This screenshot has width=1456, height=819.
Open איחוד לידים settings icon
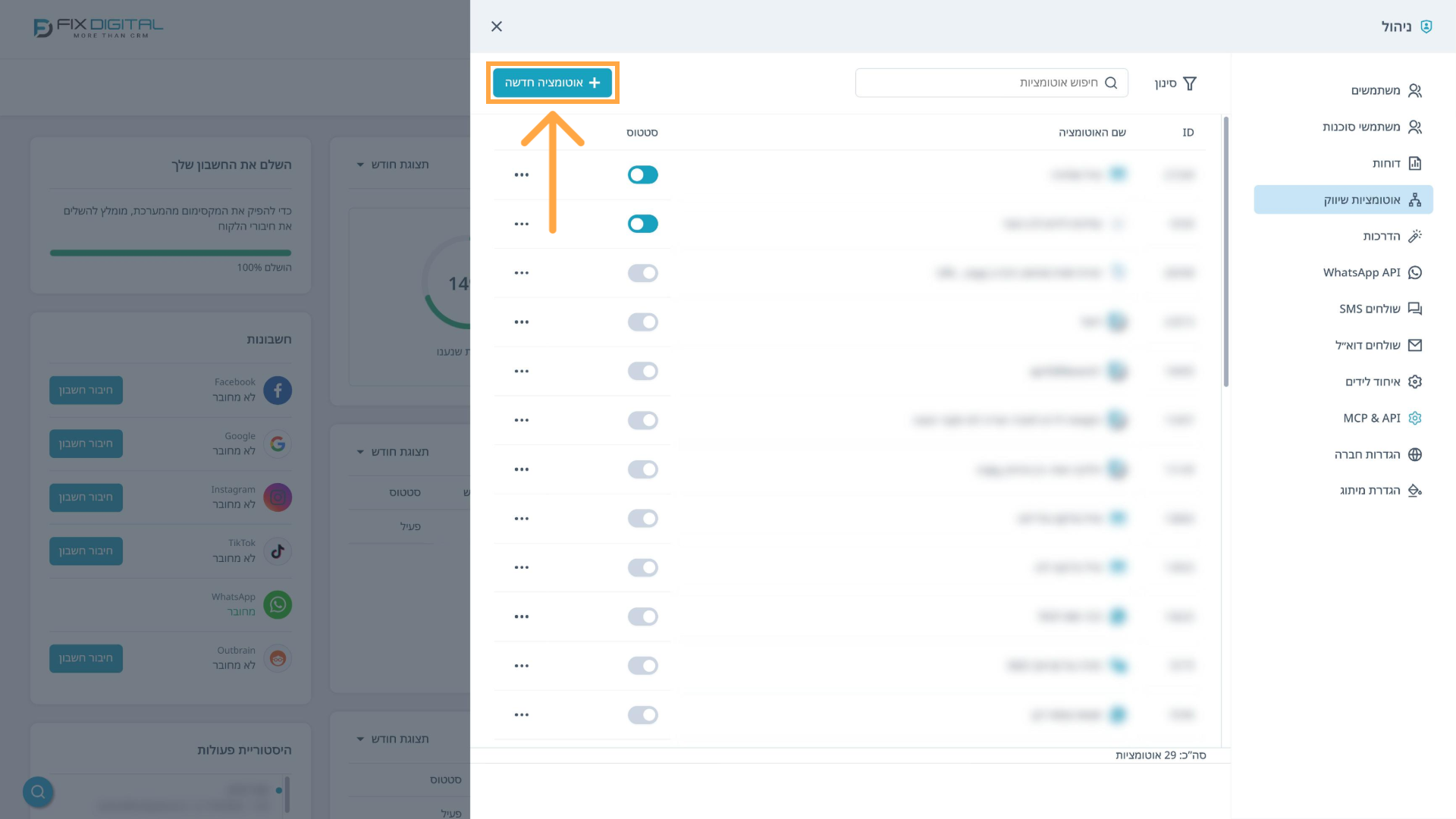coord(1414,381)
